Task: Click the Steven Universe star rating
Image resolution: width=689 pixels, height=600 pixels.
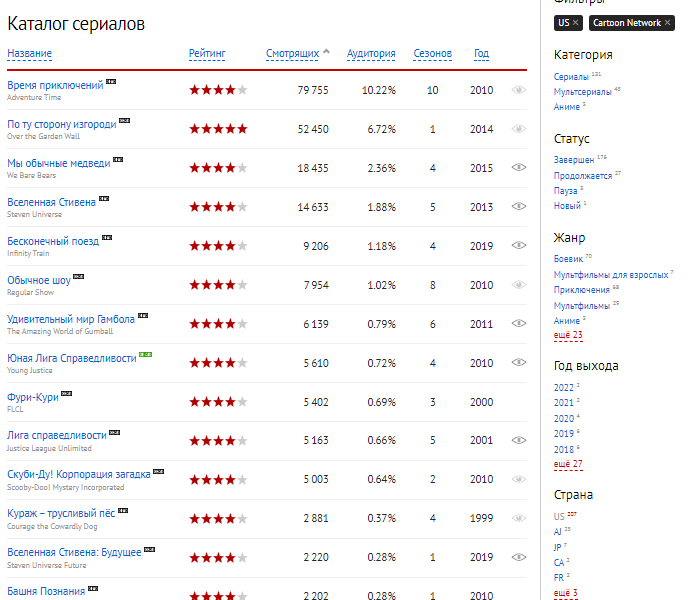Action: pyautogui.click(x=218, y=207)
